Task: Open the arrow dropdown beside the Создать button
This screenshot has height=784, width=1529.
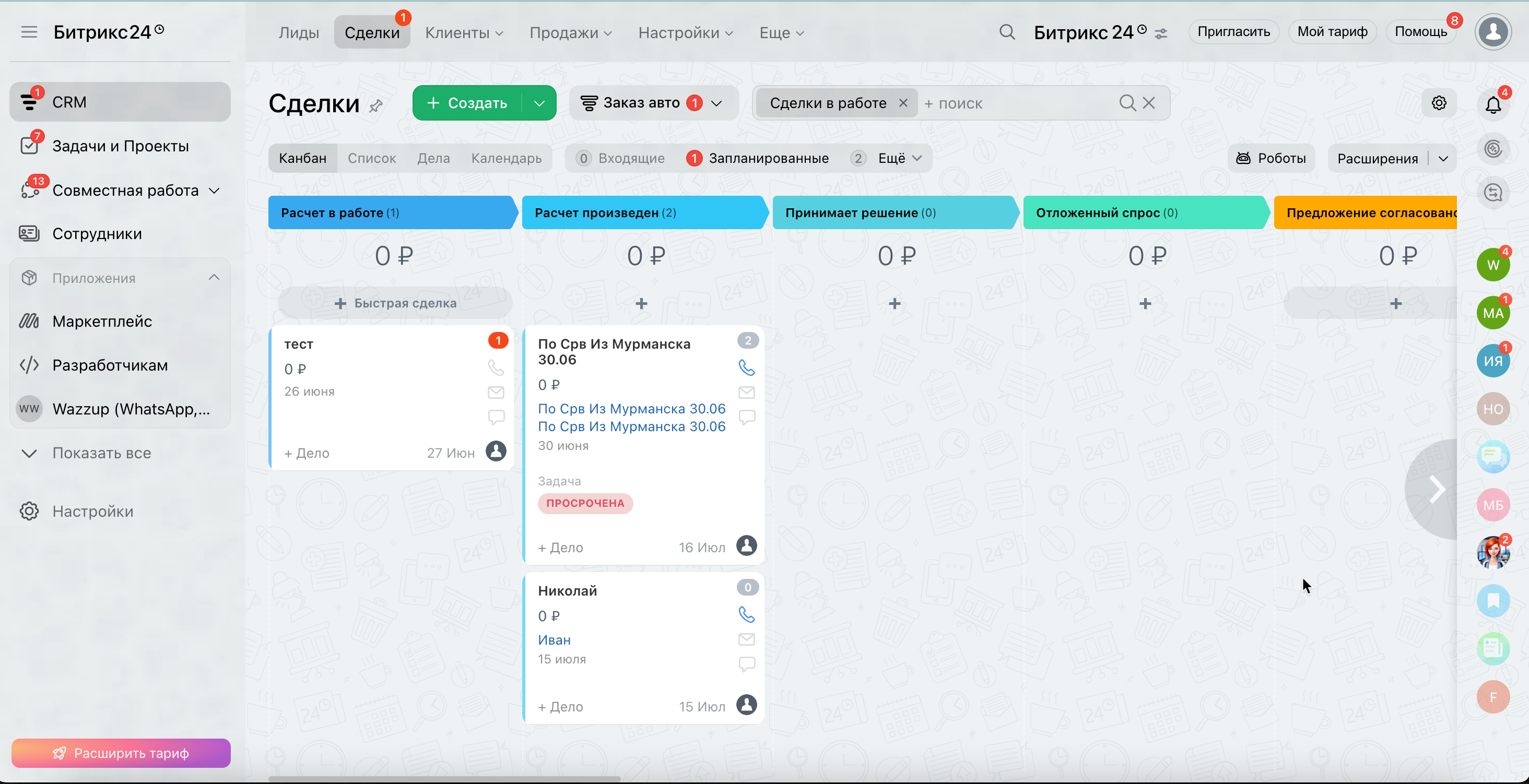Action: 539,103
